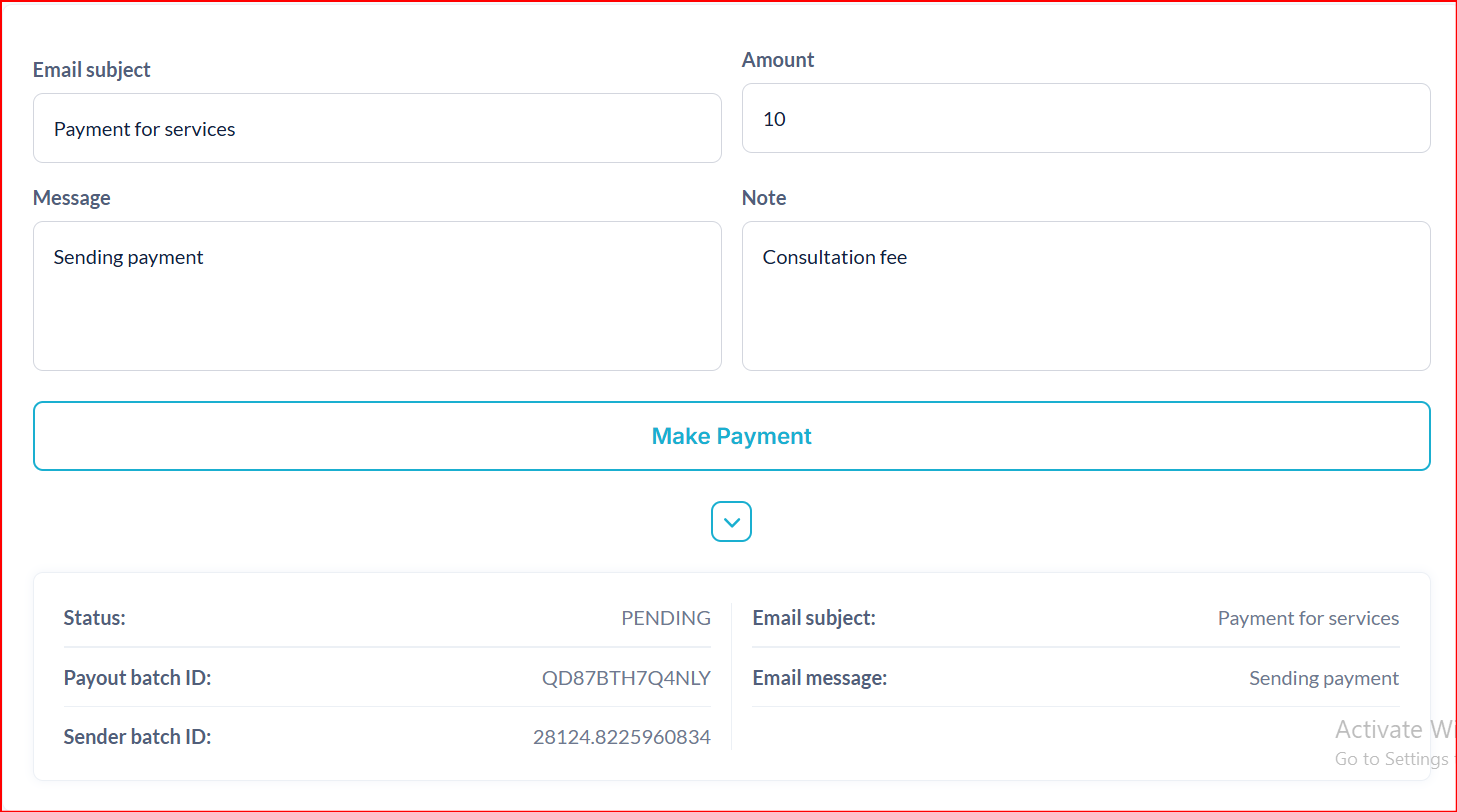Click "Sending payment" value in results panel
The height and width of the screenshot is (812, 1457).
click(x=1324, y=678)
